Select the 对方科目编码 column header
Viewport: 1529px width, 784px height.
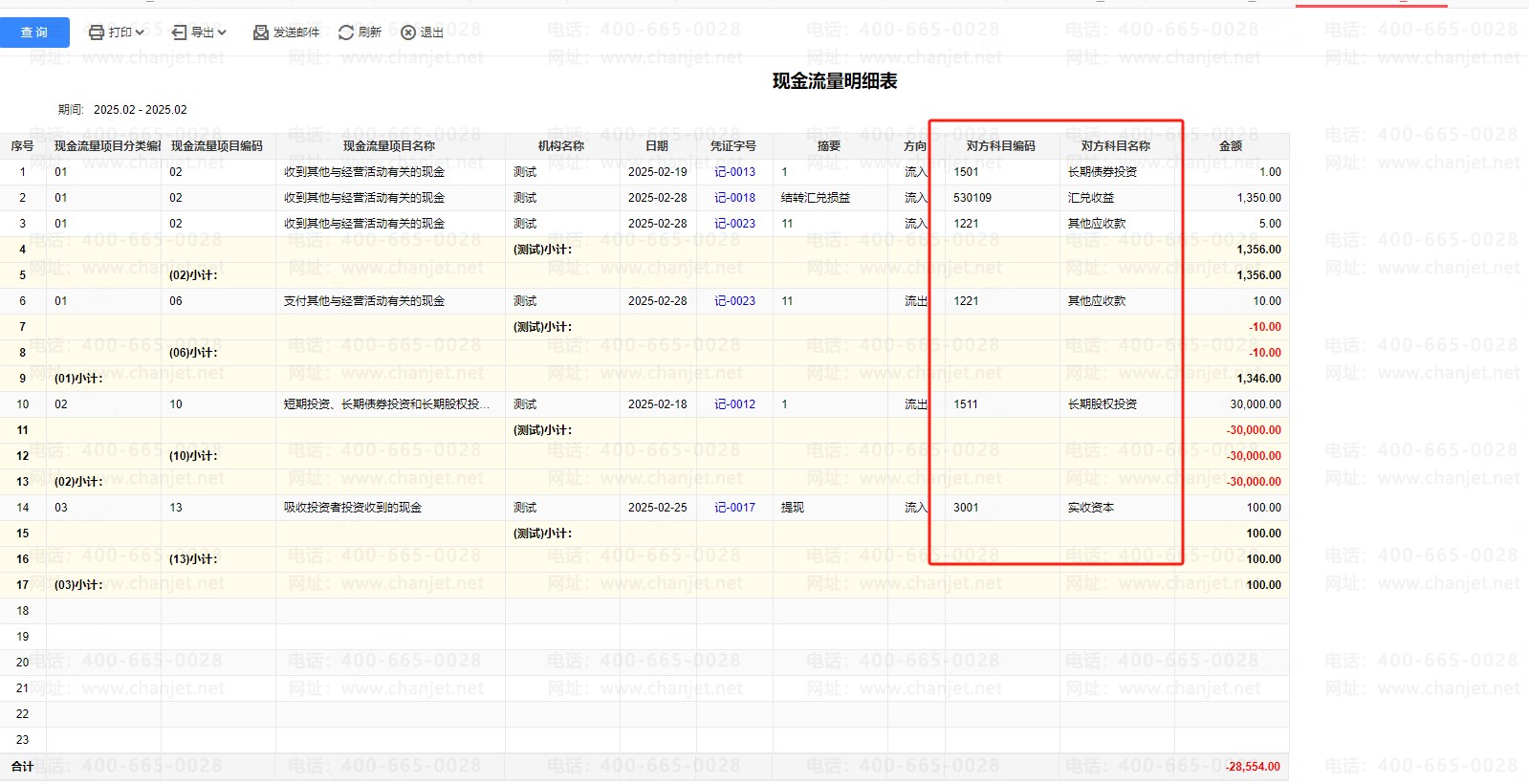tap(1000, 146)
